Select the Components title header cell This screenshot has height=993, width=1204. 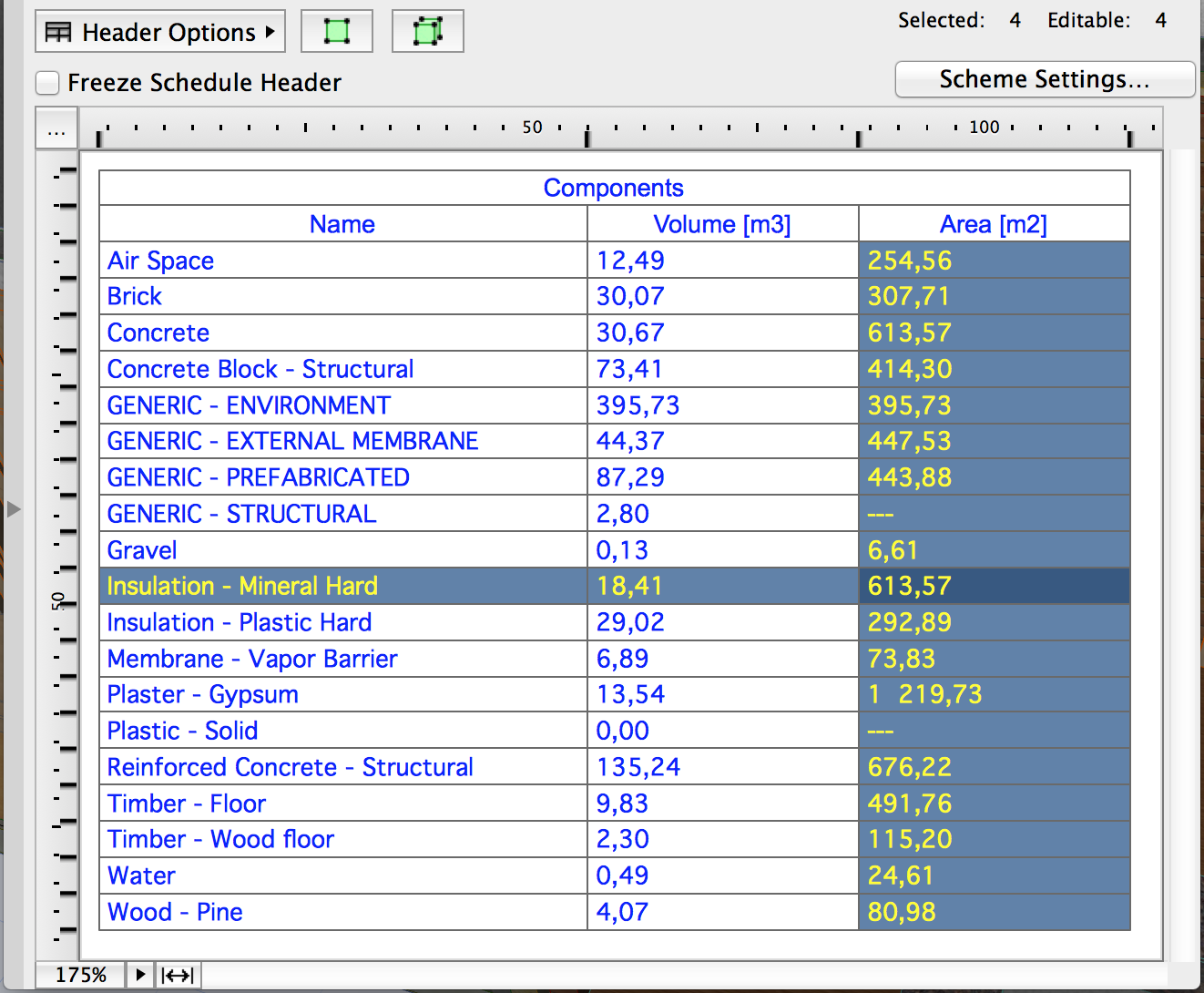(x=614, y=188)
